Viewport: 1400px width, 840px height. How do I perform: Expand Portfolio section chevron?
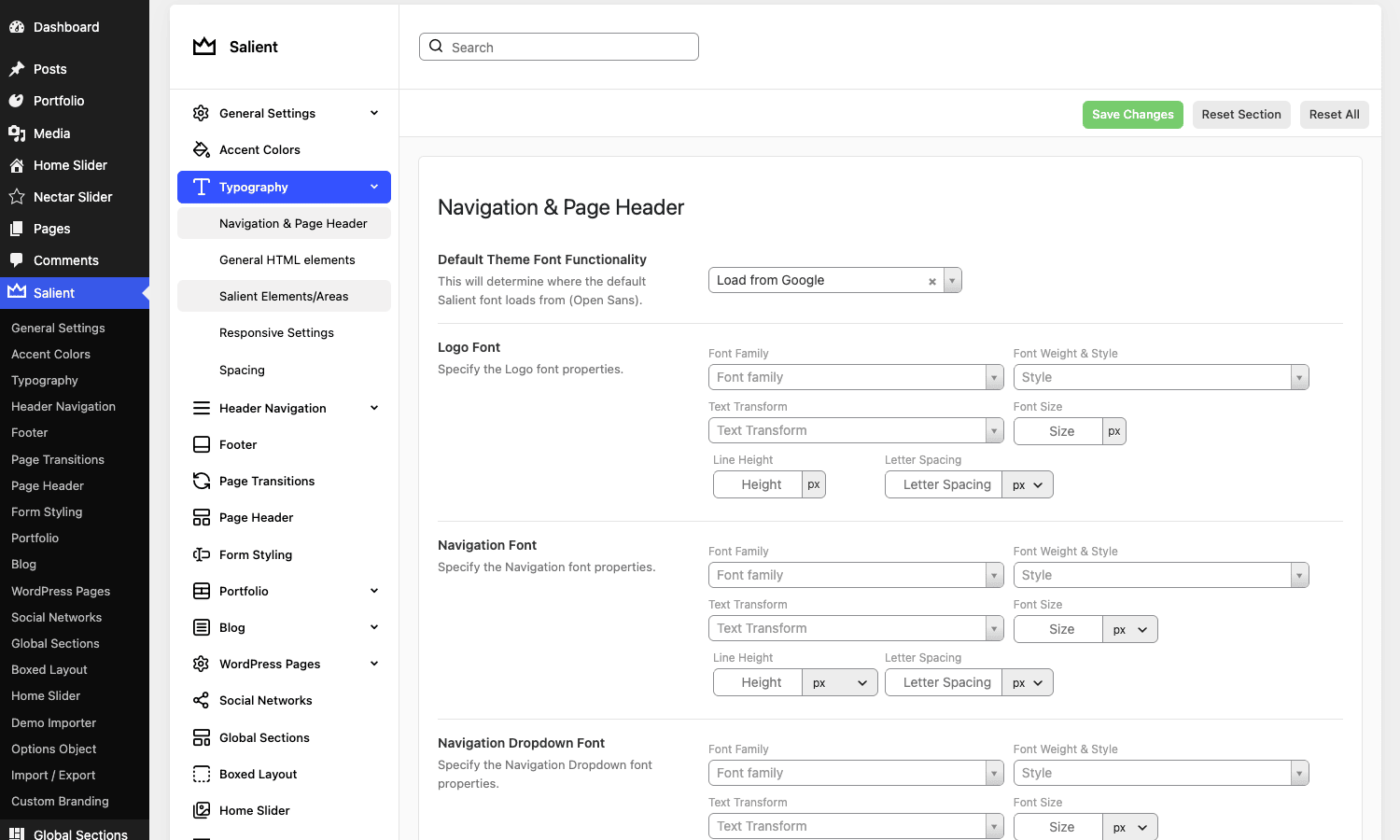(374, 591)
